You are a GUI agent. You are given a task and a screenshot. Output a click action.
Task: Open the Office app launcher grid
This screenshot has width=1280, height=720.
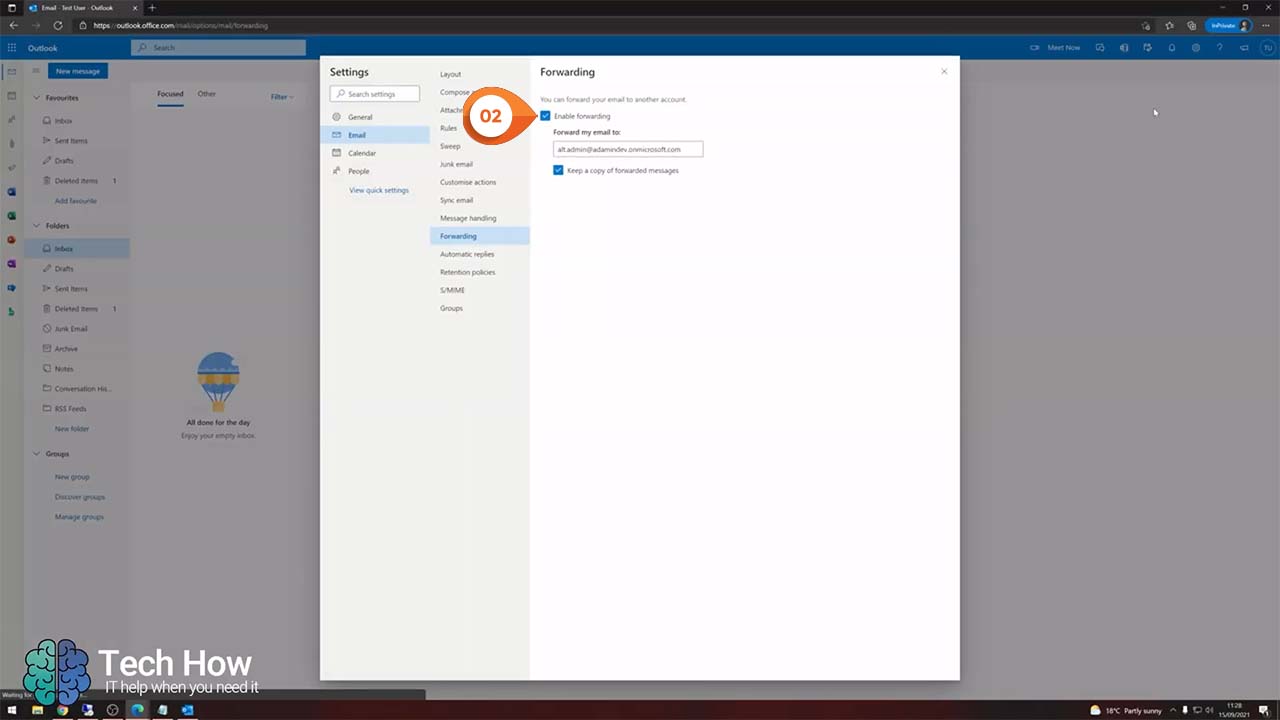pyautogui.click(x=12, y=48)
